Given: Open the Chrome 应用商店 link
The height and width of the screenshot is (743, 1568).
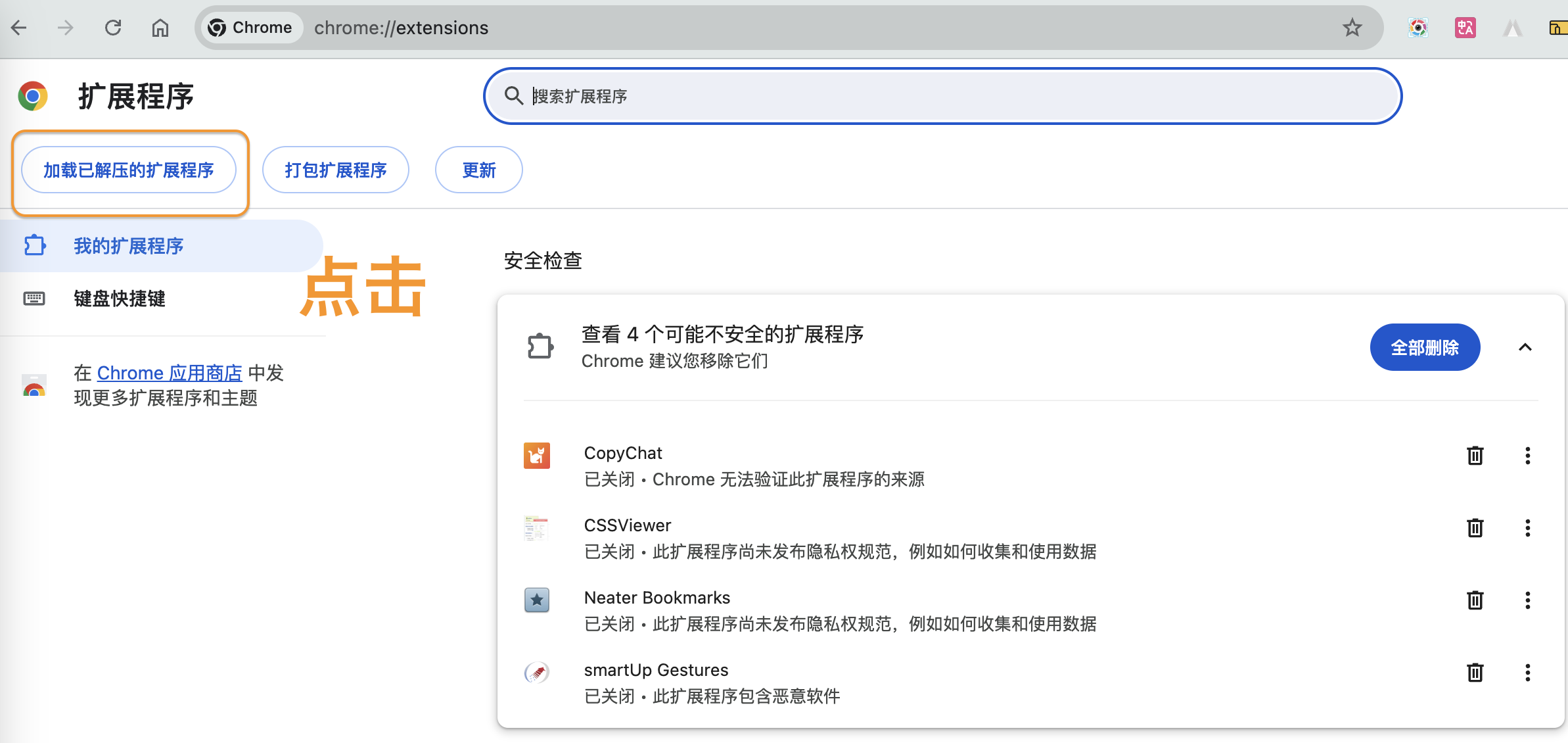Looking at the screenshot, I should click(x=169, y=373).
